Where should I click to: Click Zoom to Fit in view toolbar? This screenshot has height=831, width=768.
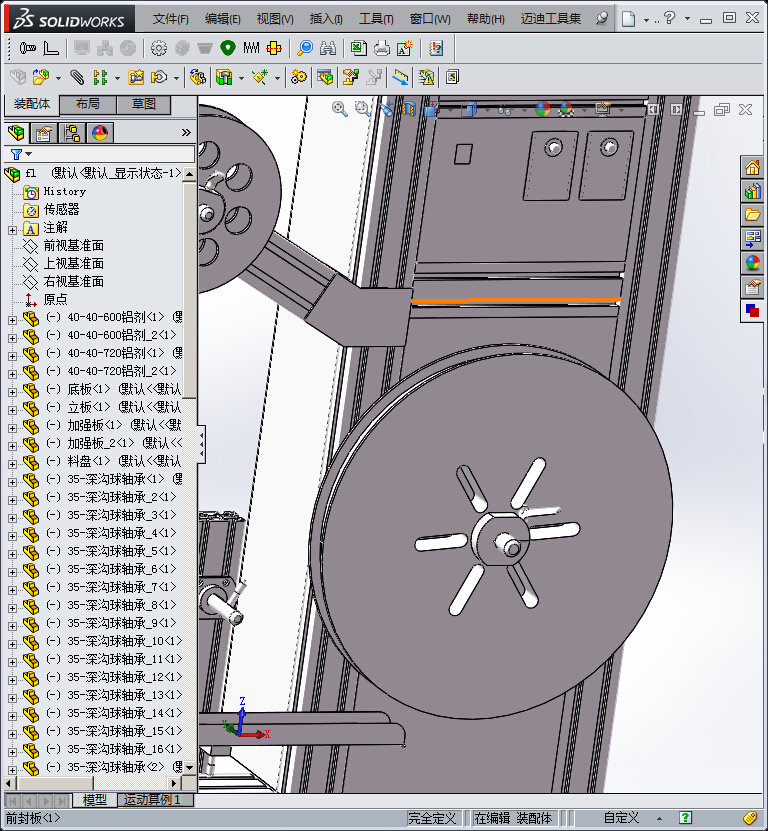coord(340,109)
